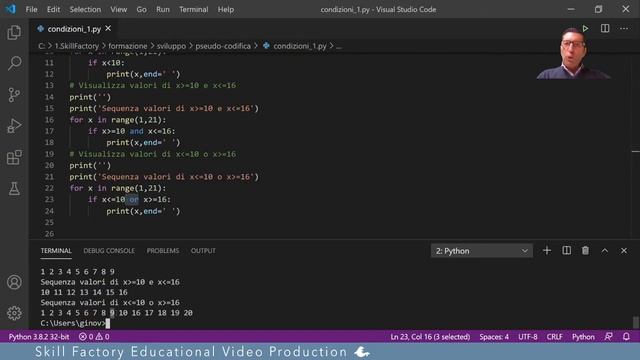Close the condizioni_1.py editor tab
The image size is (640, 360).
[108, 29]
